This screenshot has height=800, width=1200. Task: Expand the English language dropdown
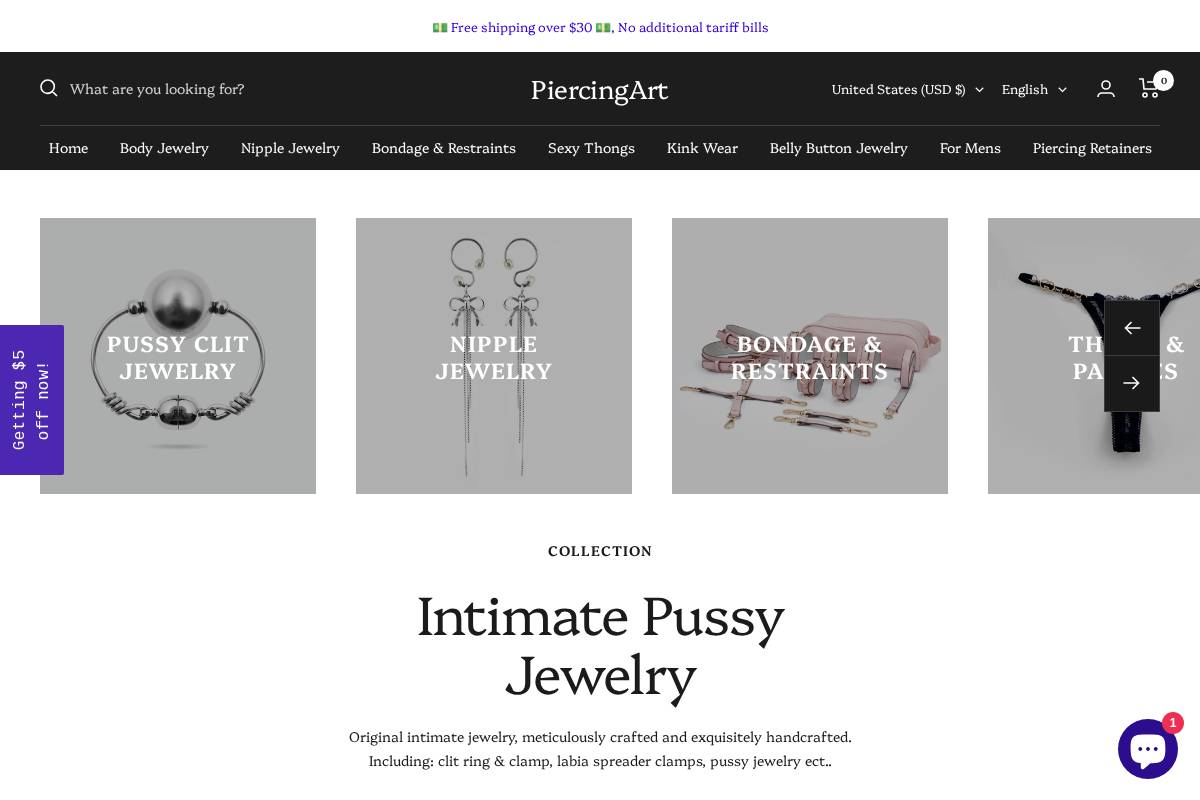[x=1033, y=89]
